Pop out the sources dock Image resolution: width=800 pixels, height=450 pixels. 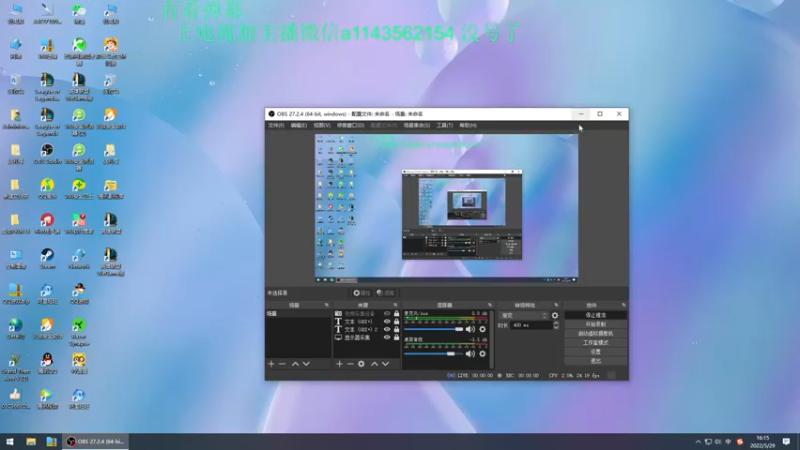coord(395,305)
